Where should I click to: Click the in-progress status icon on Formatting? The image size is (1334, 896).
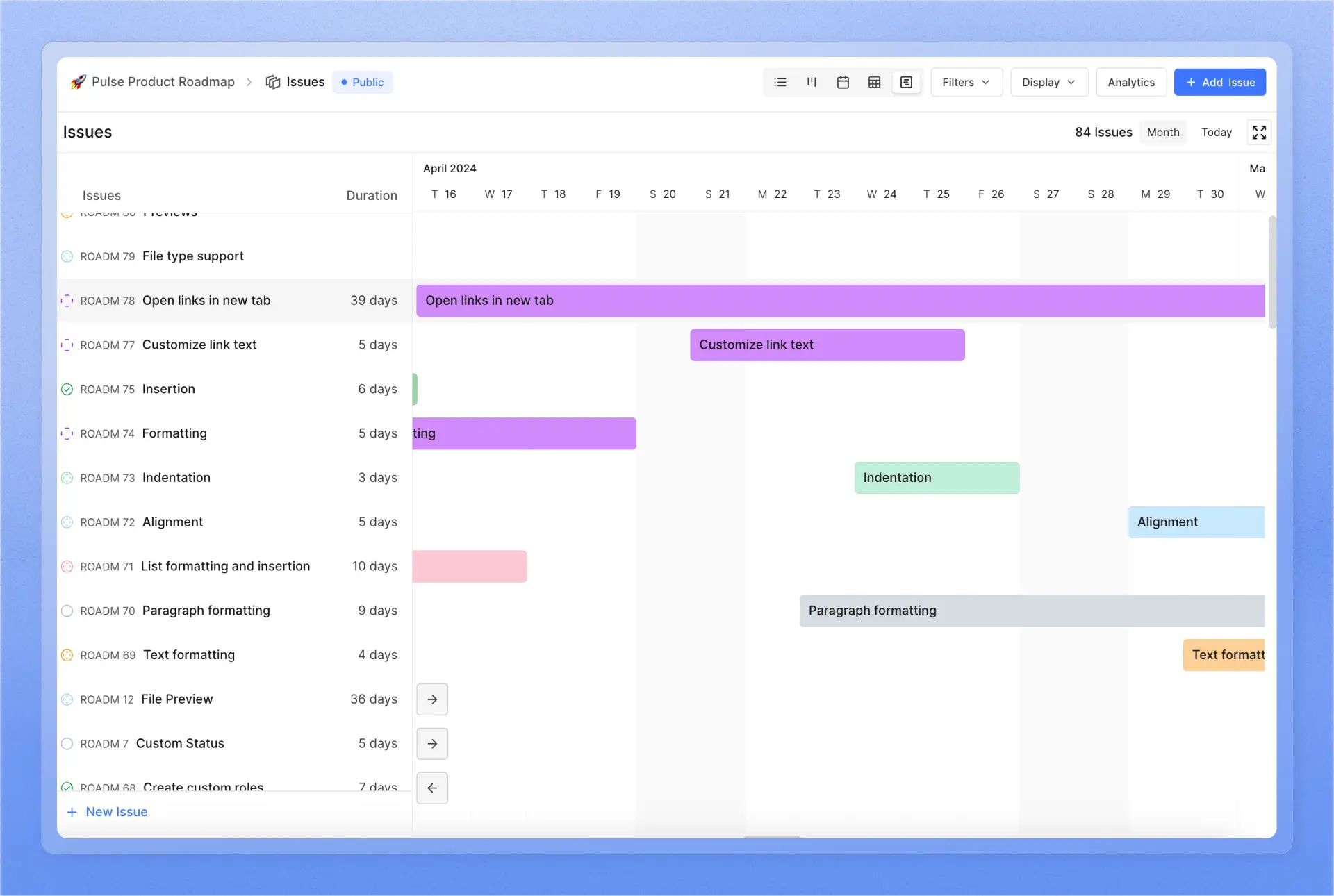coord(67,433)
